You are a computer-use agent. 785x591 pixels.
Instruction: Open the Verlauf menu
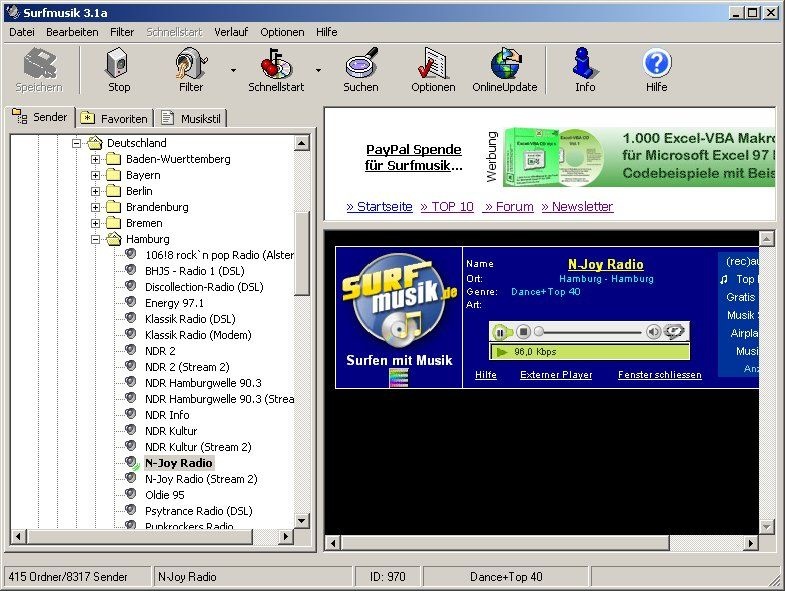pos(231,32)
